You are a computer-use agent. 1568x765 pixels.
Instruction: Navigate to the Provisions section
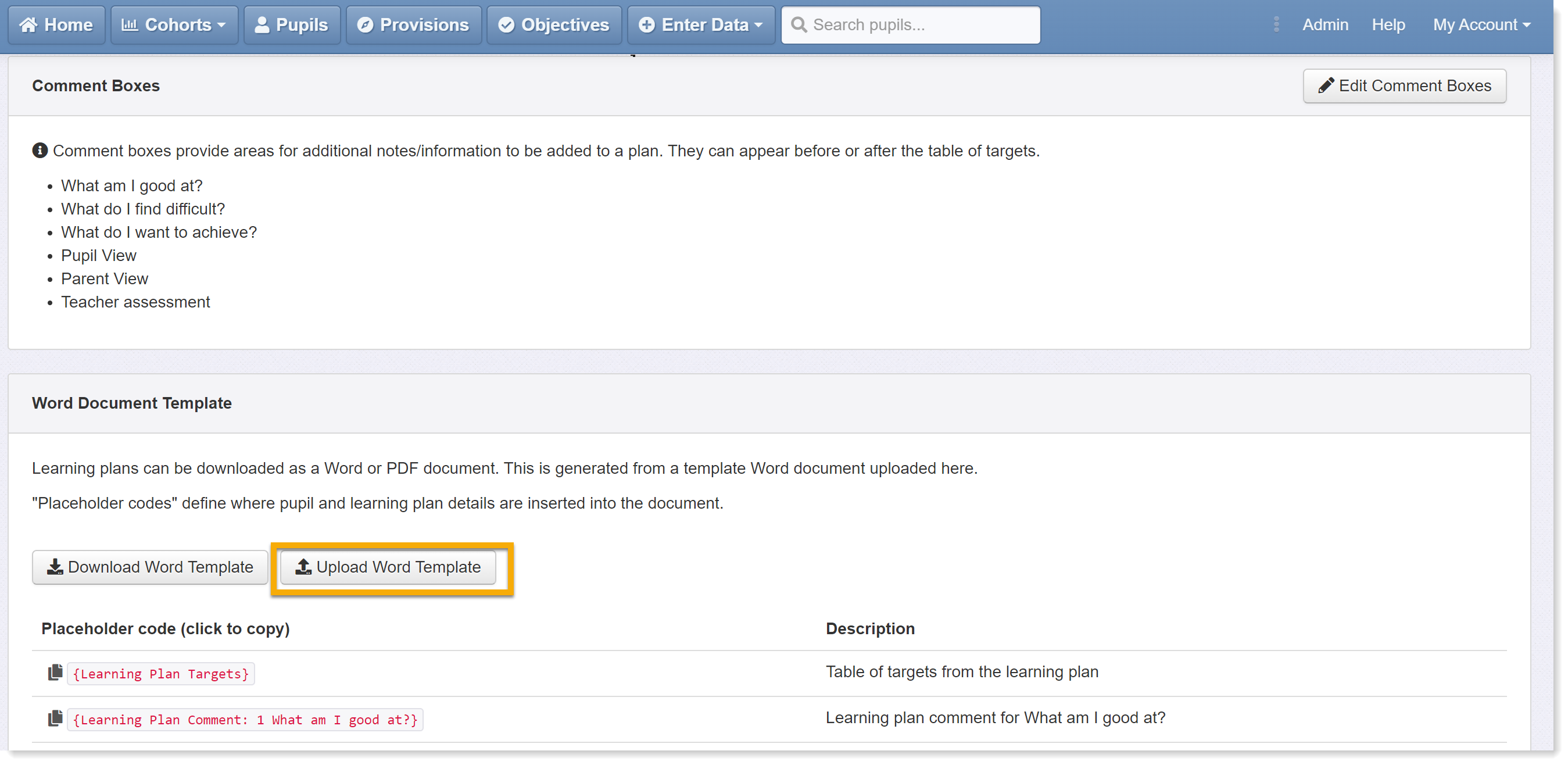[413, 25]
